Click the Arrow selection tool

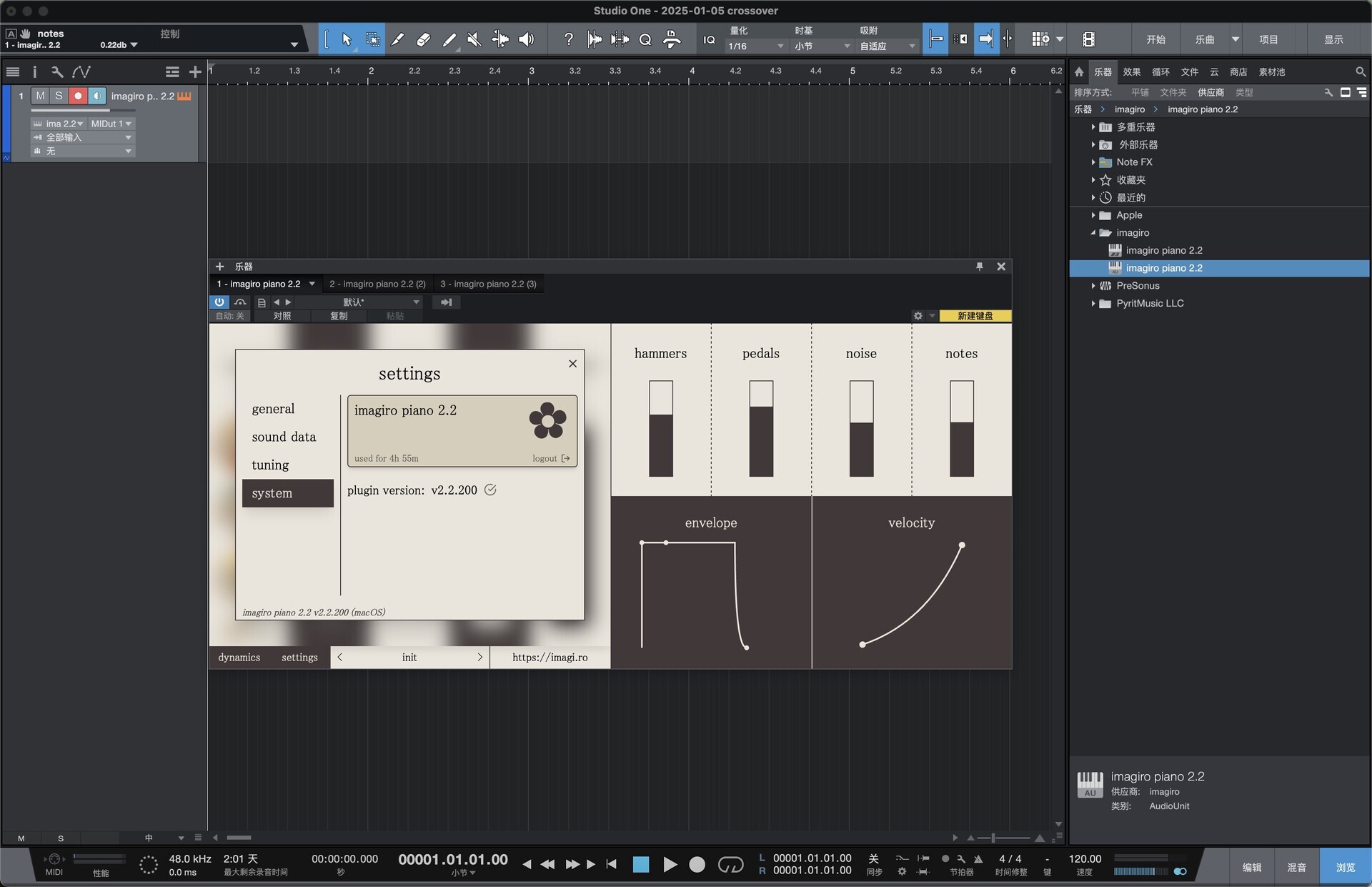pos(347,39)
